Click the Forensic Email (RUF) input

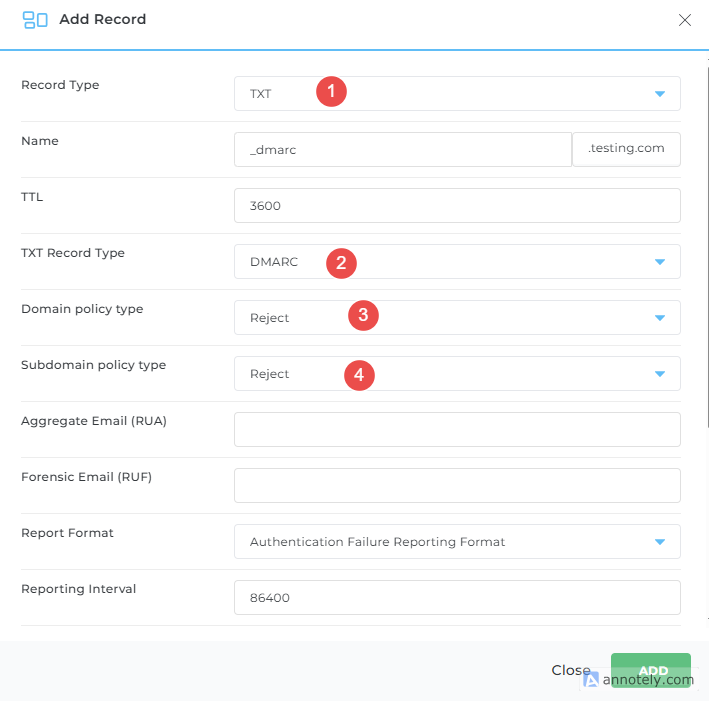[x=457, y=486]
